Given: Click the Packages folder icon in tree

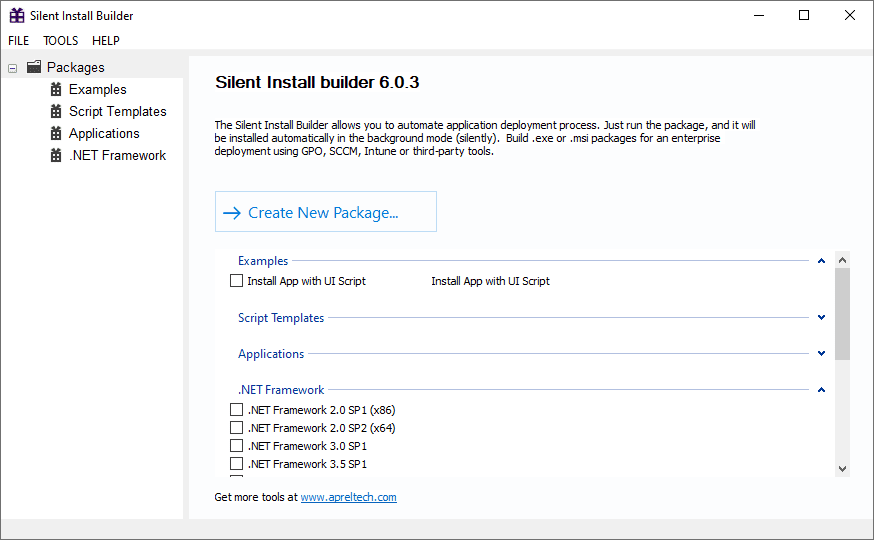Looking at the screenshot, I should coord(34,67).
